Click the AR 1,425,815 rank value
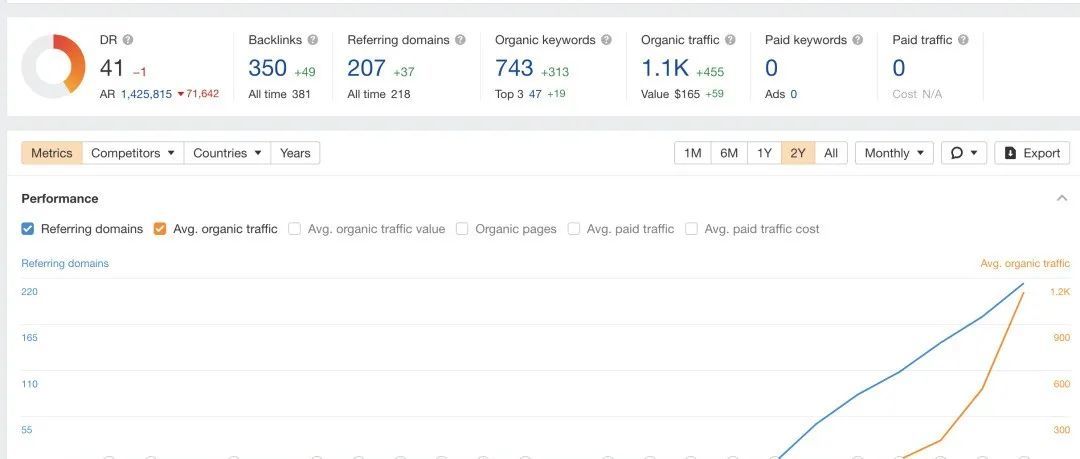This screenshot has height=459, width=1080. pyautogui.click(x=146, y=94)
